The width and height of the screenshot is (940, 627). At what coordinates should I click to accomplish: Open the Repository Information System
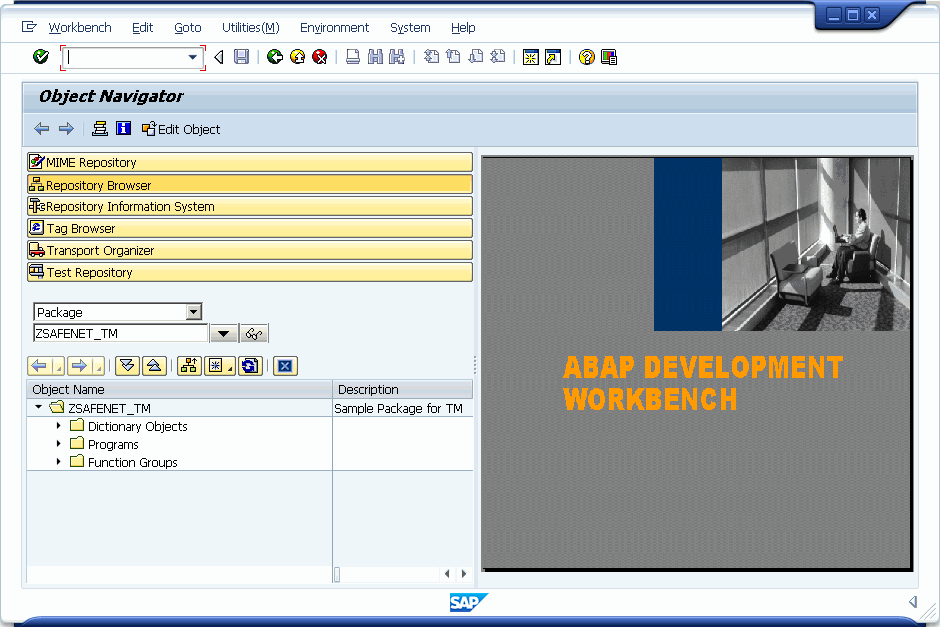[x=250, y=206]
